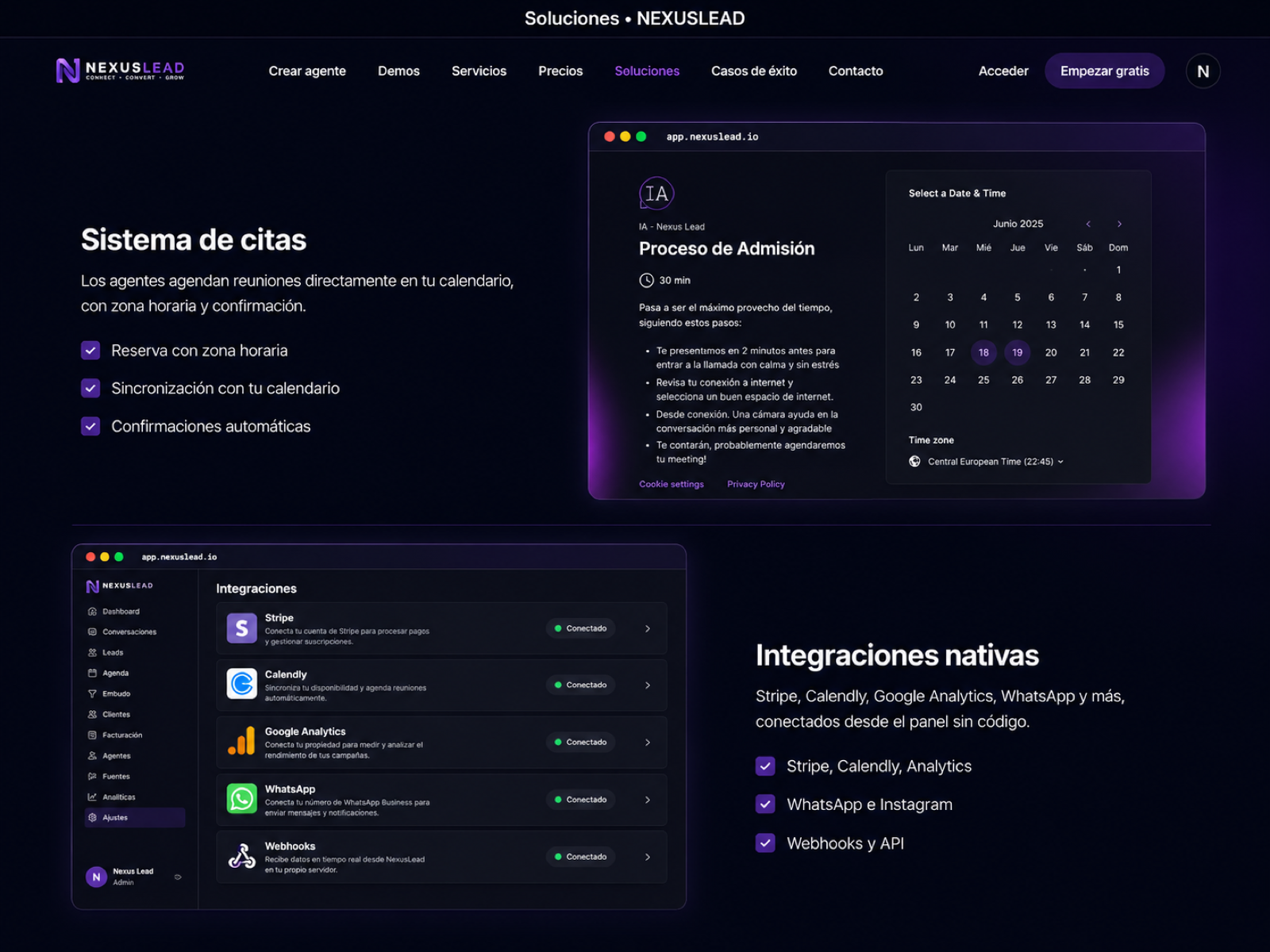The image size is (1270, 952).
Task: Expand the Google Analytics row chevron
Action: pos(648,743)
